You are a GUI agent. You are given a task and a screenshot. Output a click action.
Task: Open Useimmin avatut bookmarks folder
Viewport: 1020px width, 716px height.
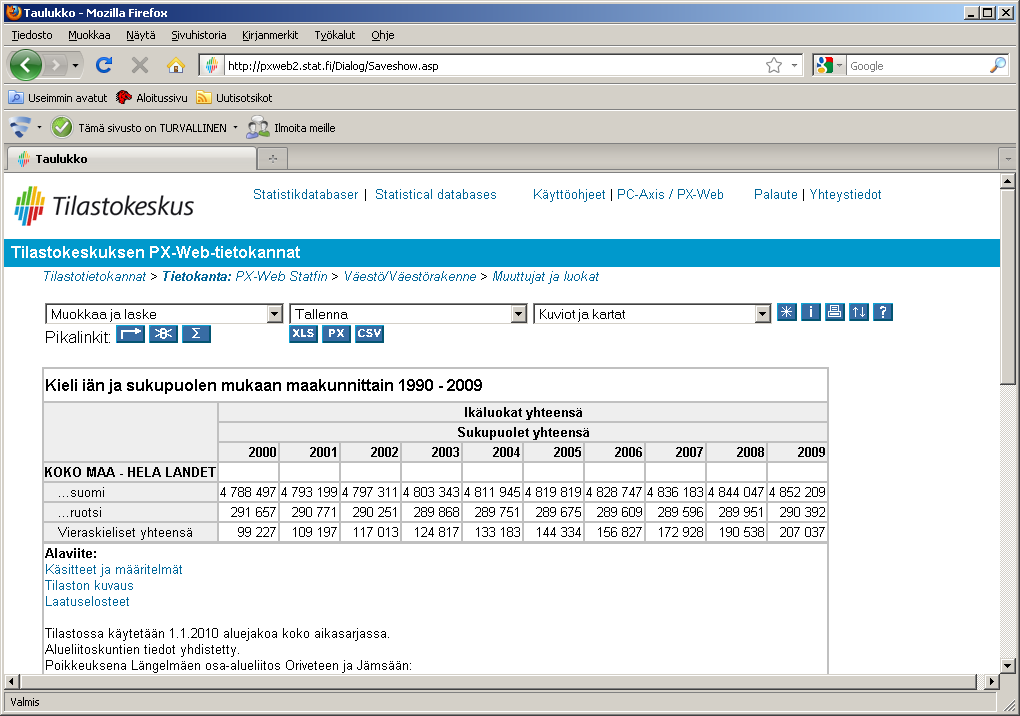pyautogui.click(x=58, y=98)
